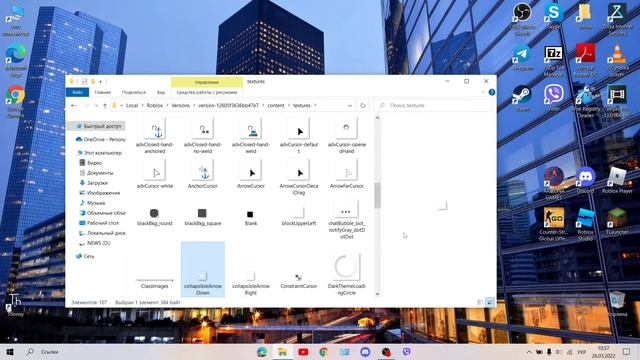This screenshot has width=640, height=360.
Task: Open the Средства работы с рисунками tab
Action: 207,92
